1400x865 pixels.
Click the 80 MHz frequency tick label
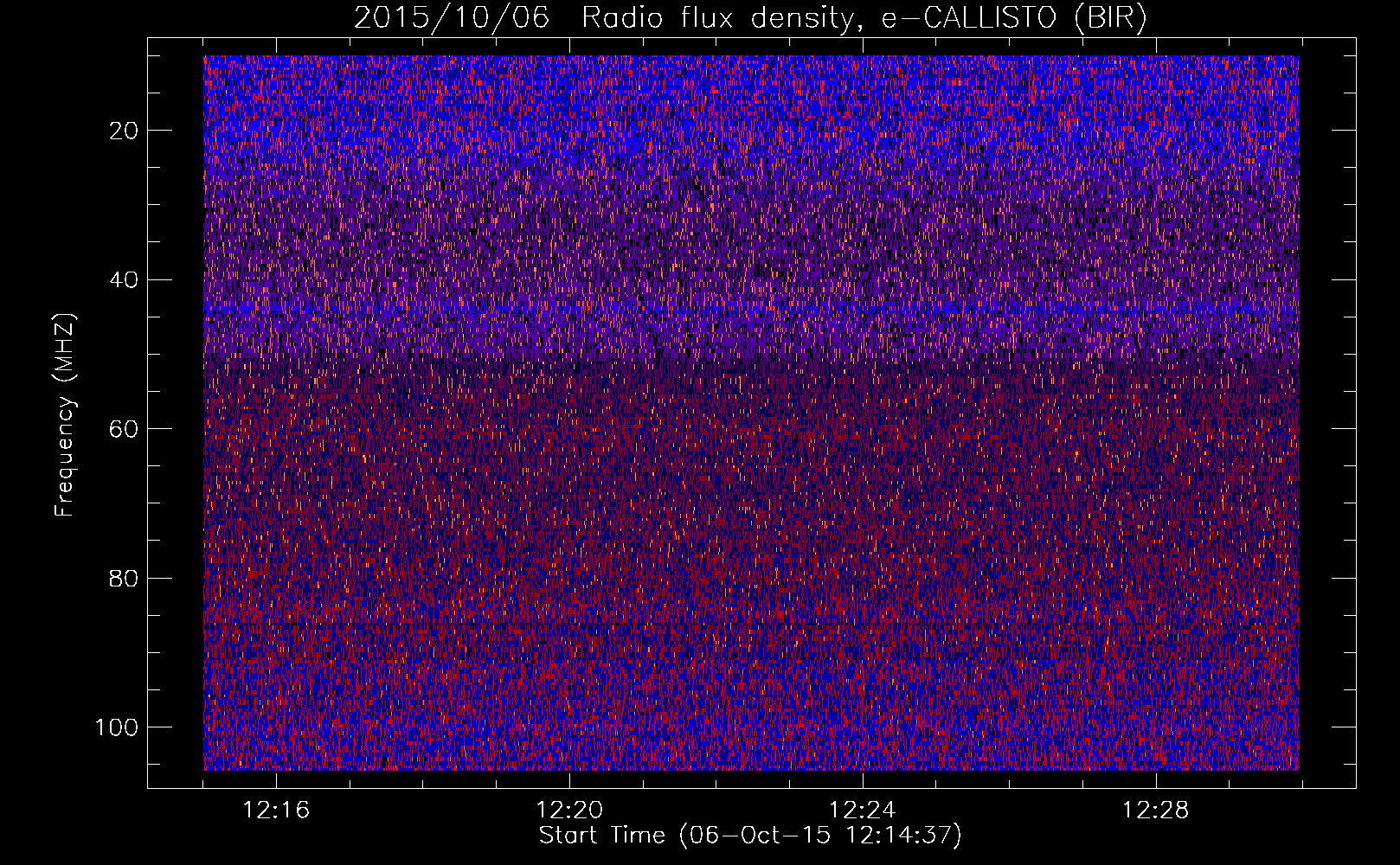pos(125,578)
